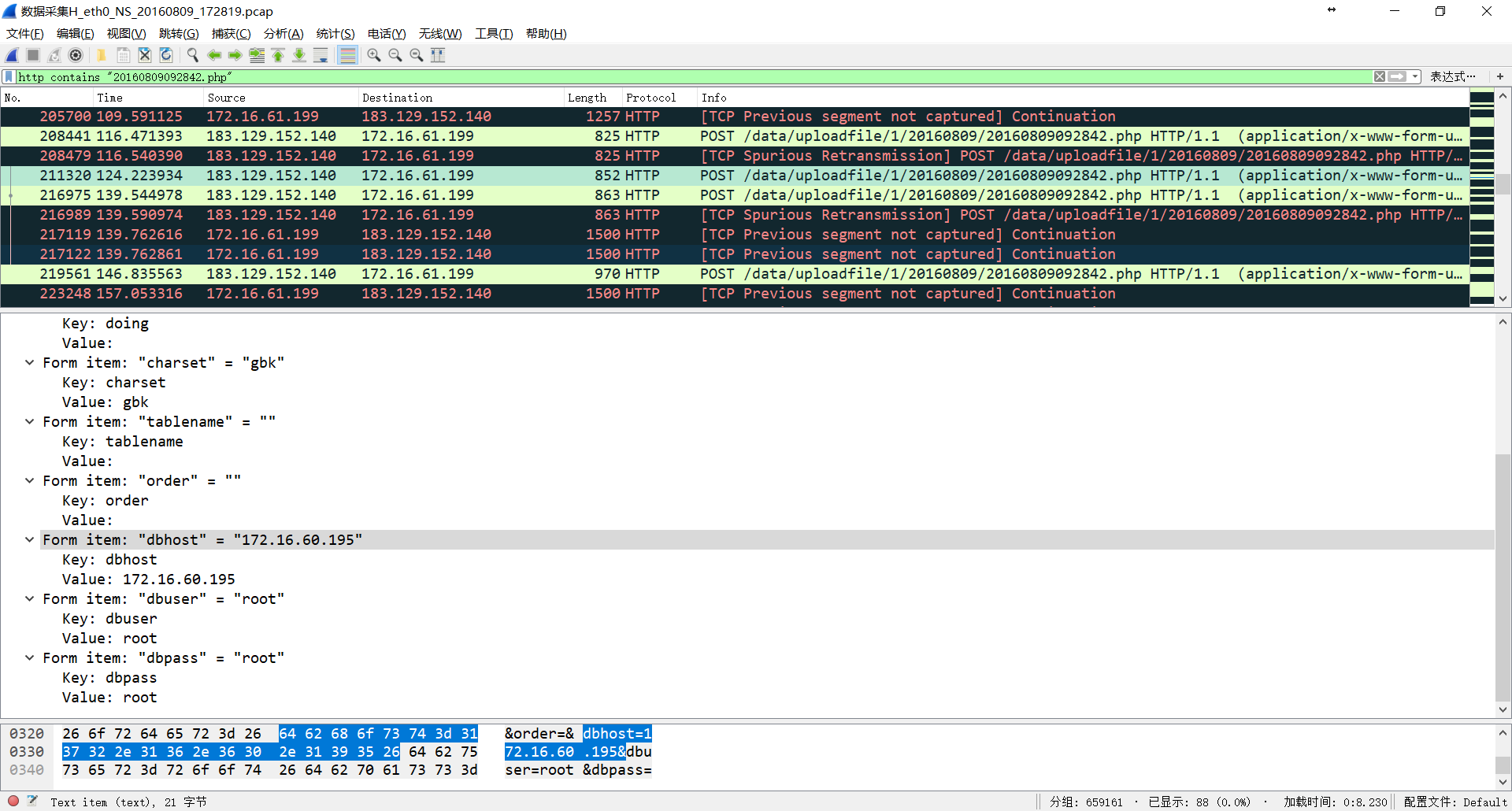The image size is (1512, 811).
Task: Open the 分析(A) menu
Action: coord(283,34)
